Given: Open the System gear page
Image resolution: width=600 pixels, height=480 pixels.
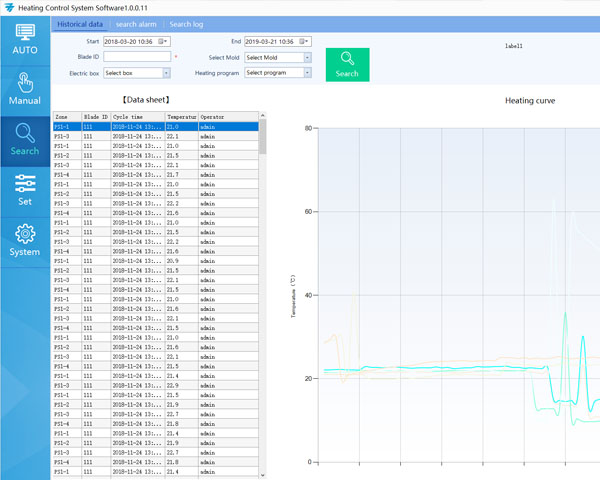Looking at the screenshot, I should tap(25, 239).
